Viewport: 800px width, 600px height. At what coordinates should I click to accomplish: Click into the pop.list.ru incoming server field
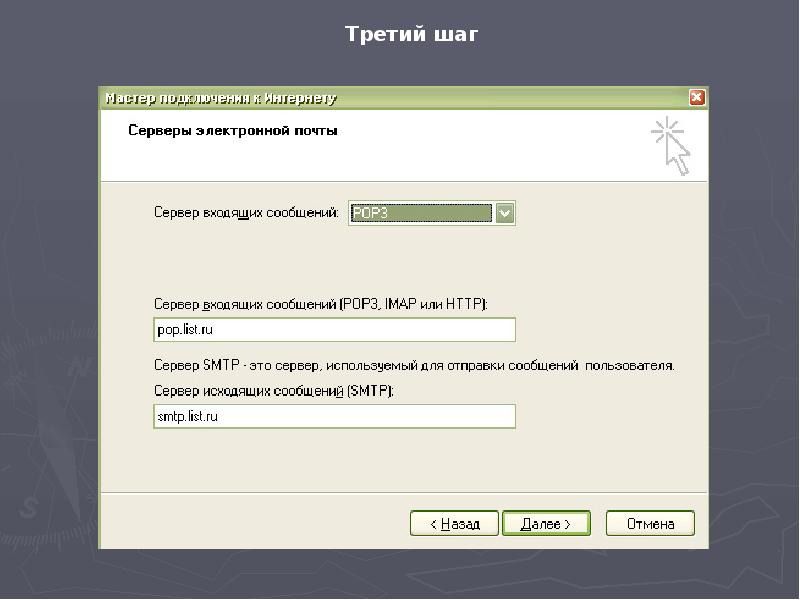click(334, 330)
